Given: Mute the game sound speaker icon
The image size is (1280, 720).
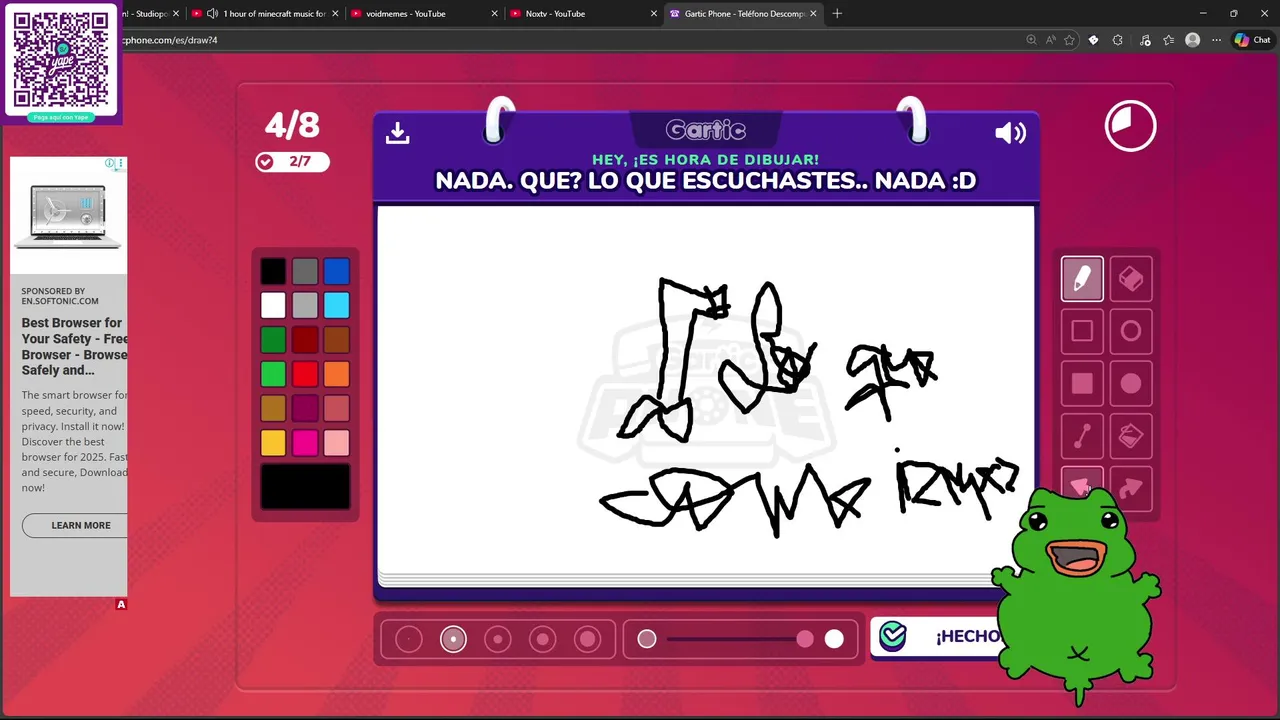Looking at the screenshot, I should (1010, 133).
